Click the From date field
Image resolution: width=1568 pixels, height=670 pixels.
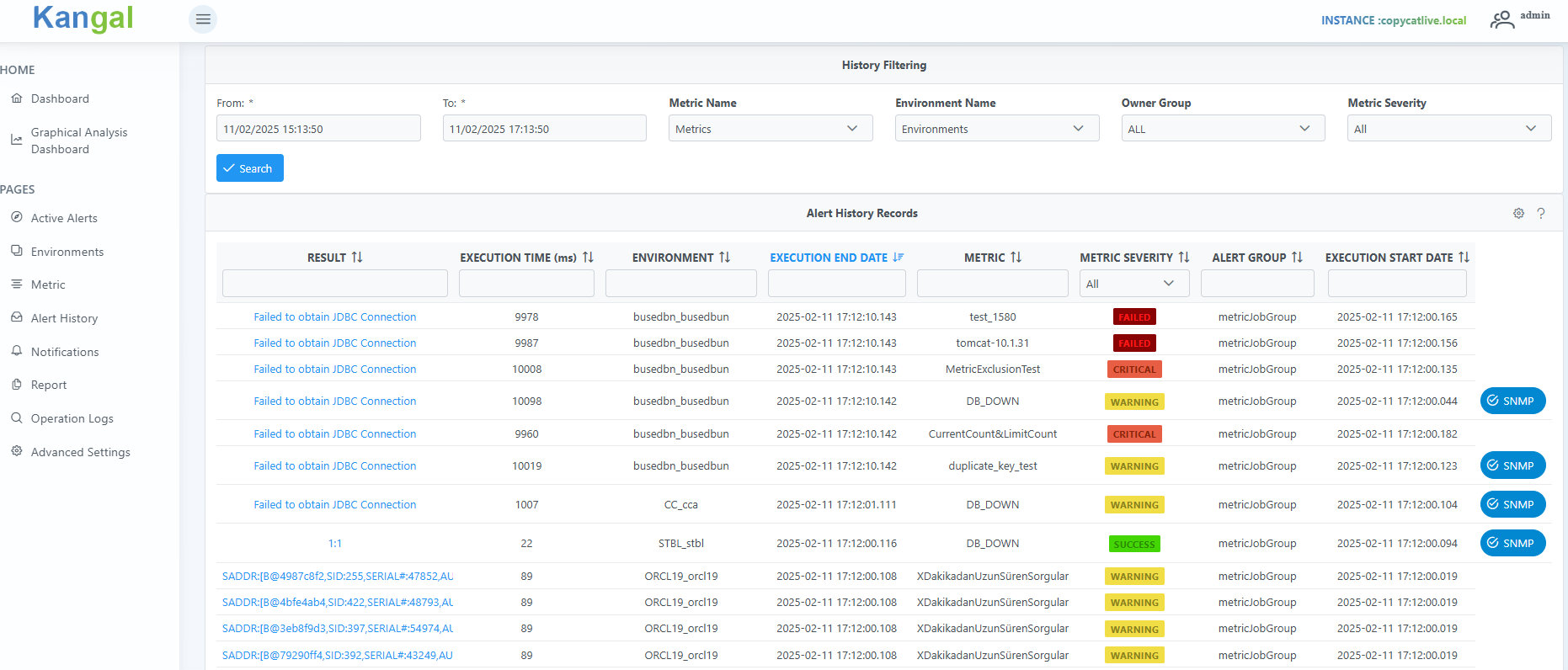[318, 128]
